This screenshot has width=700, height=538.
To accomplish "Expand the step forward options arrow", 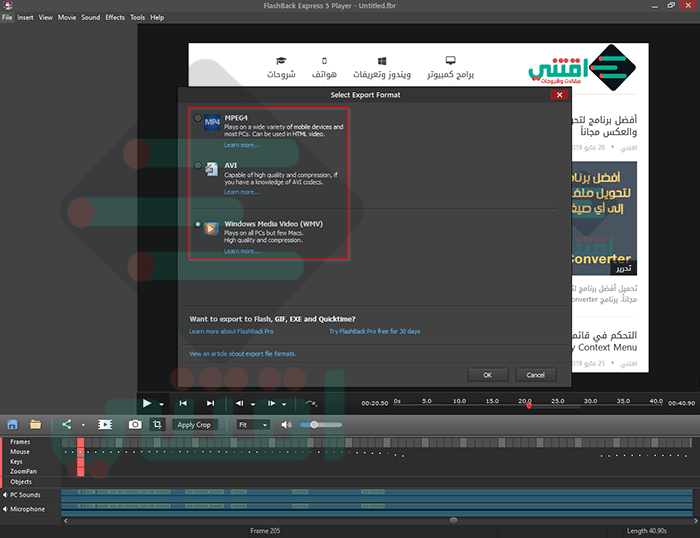I will click(x=284, y=404).
